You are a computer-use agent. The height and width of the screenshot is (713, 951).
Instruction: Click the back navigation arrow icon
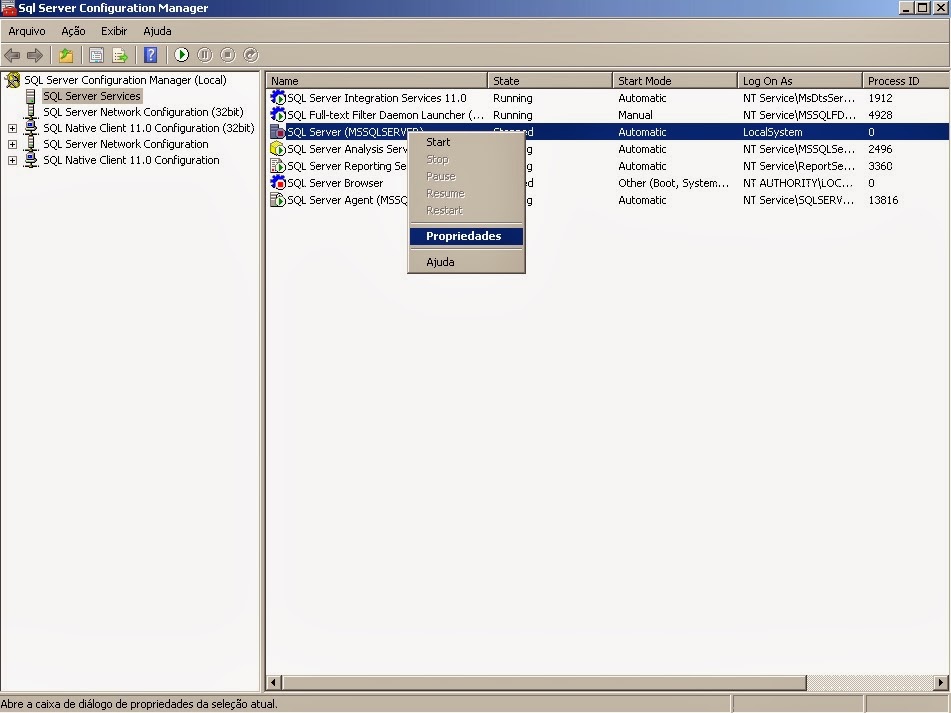[13, 55]
